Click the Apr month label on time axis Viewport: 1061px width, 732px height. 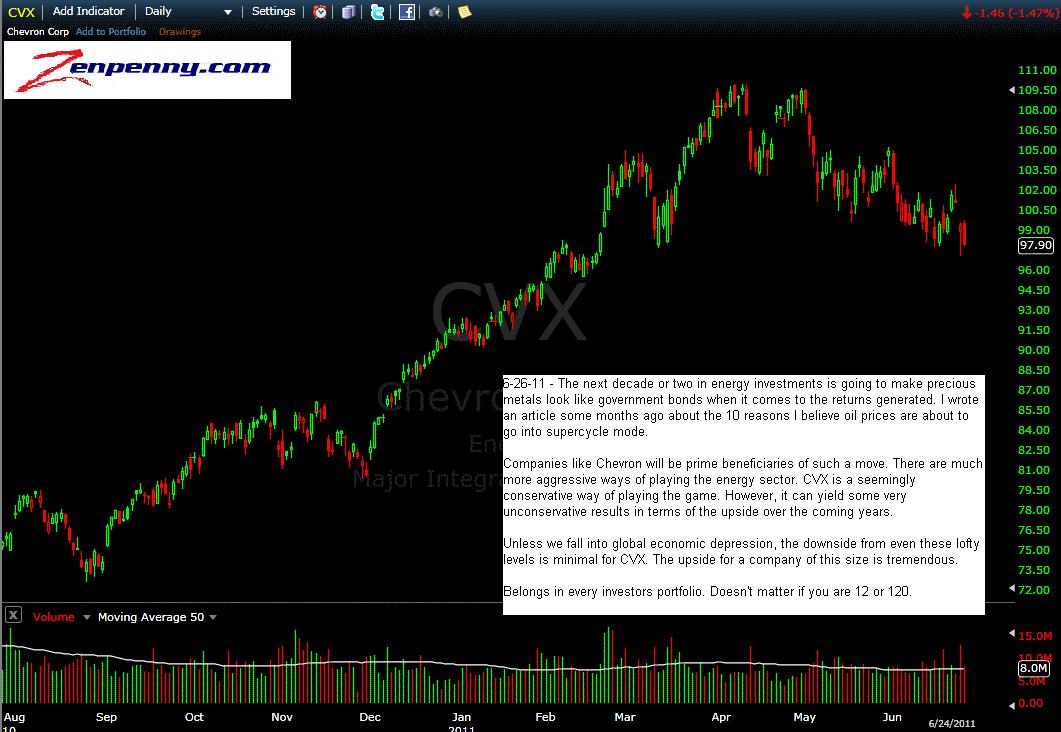pyautogui.click(x=721, y=717)
